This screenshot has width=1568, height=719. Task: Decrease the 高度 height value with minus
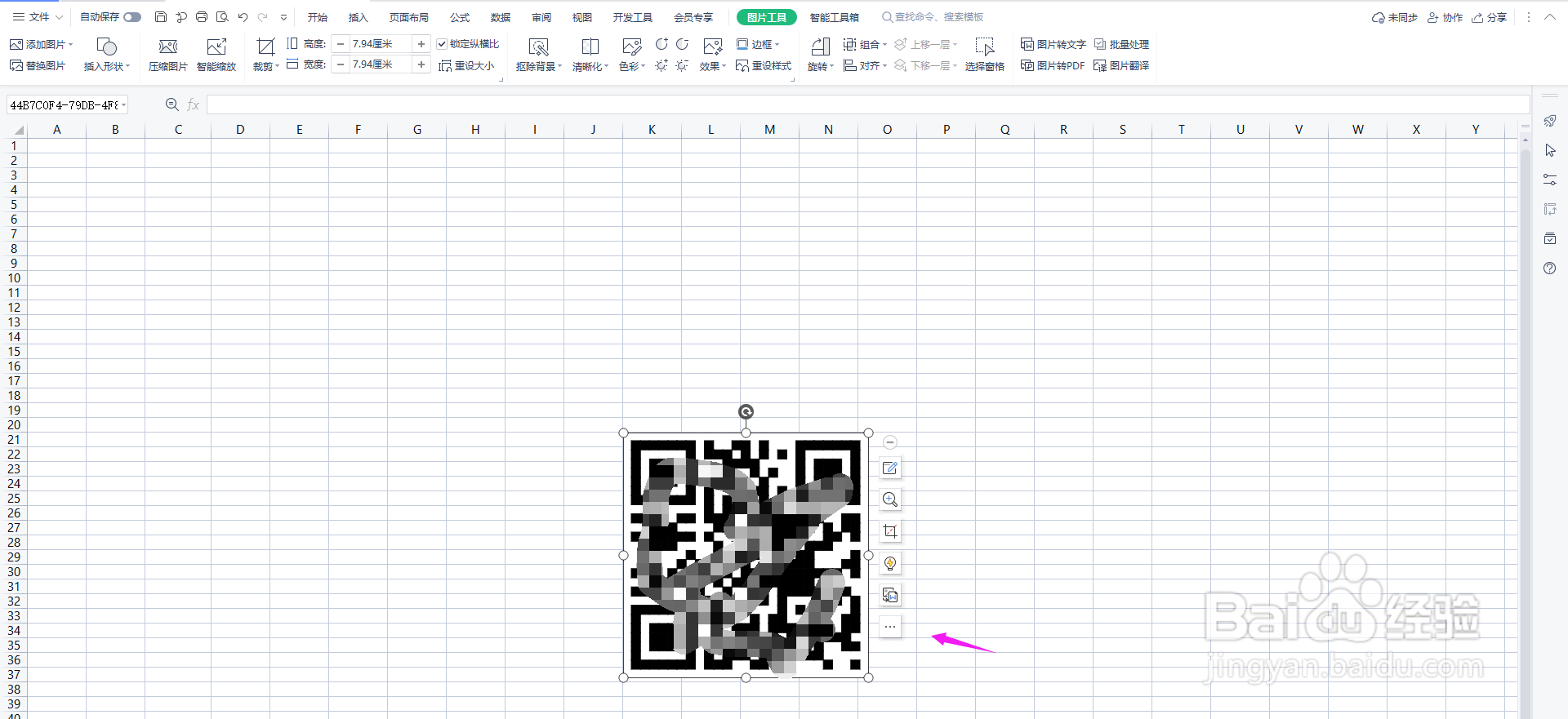click(341, 44)
